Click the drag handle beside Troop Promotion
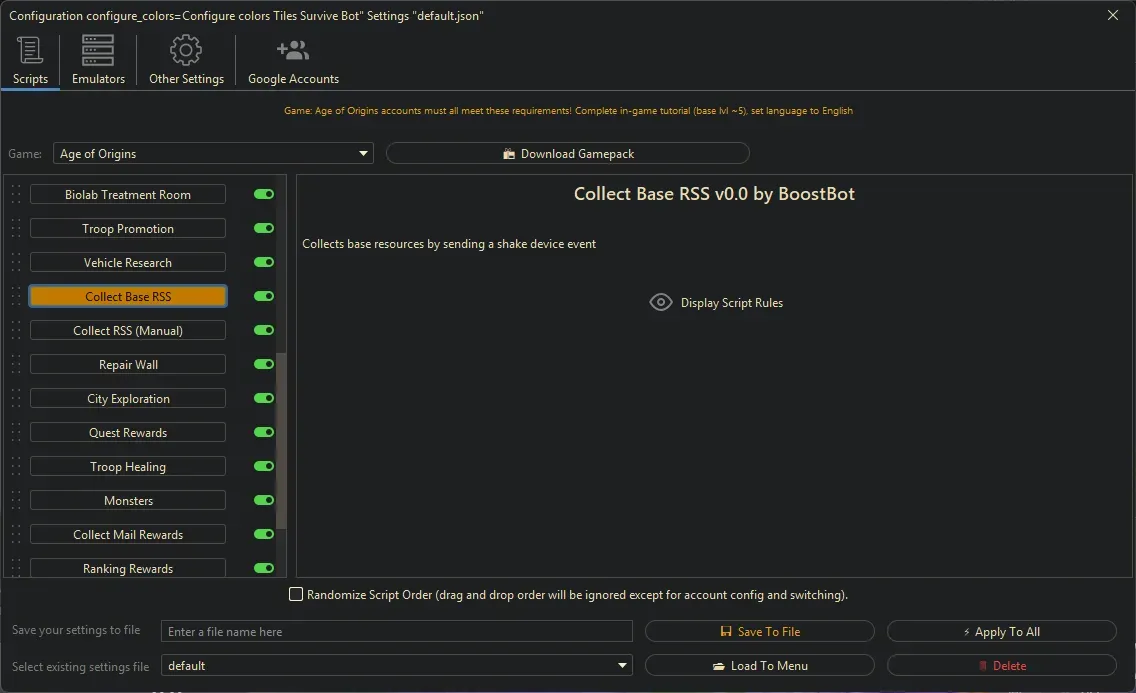 point(14,228)
